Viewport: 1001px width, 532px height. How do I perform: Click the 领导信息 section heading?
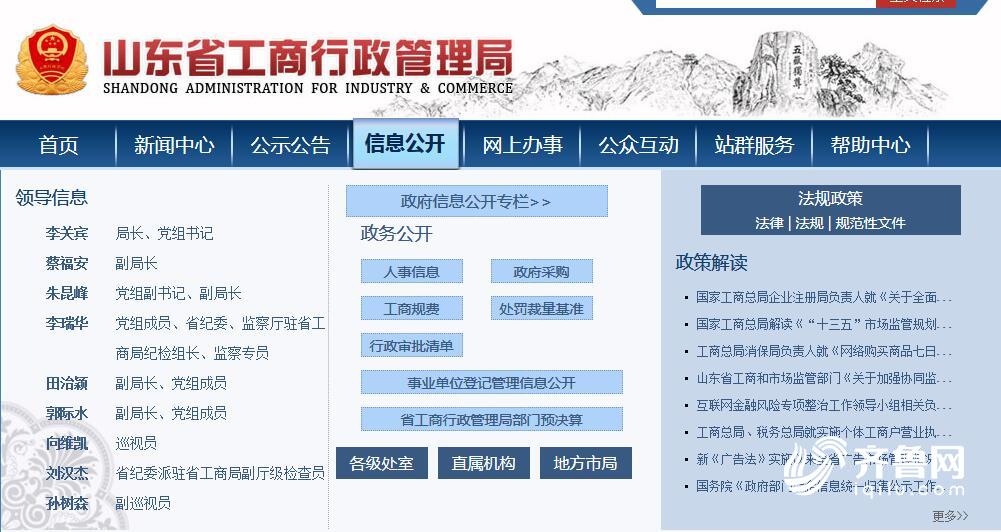[51, 197]
